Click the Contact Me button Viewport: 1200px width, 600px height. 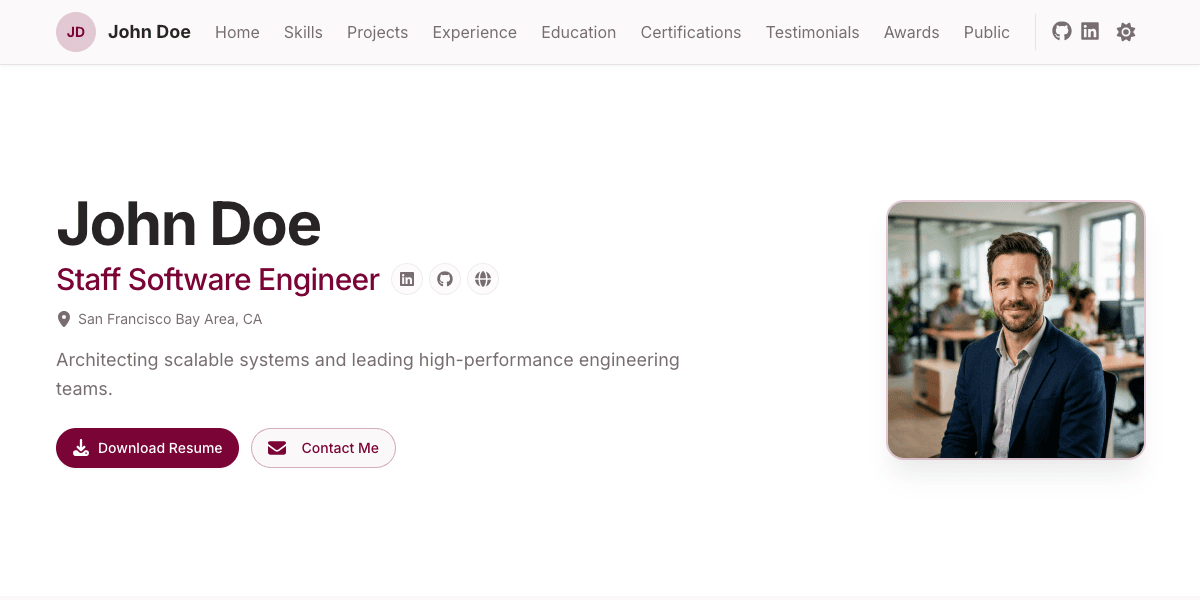point(323,448)
